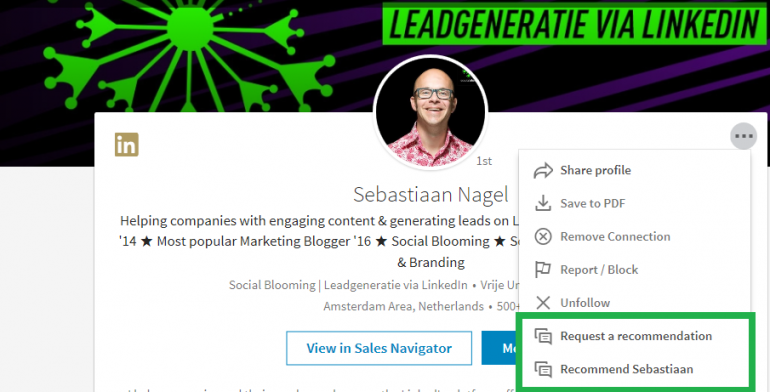Click the three-dots More options button
This screenshot has width=770, height=392.
point(743,136)
